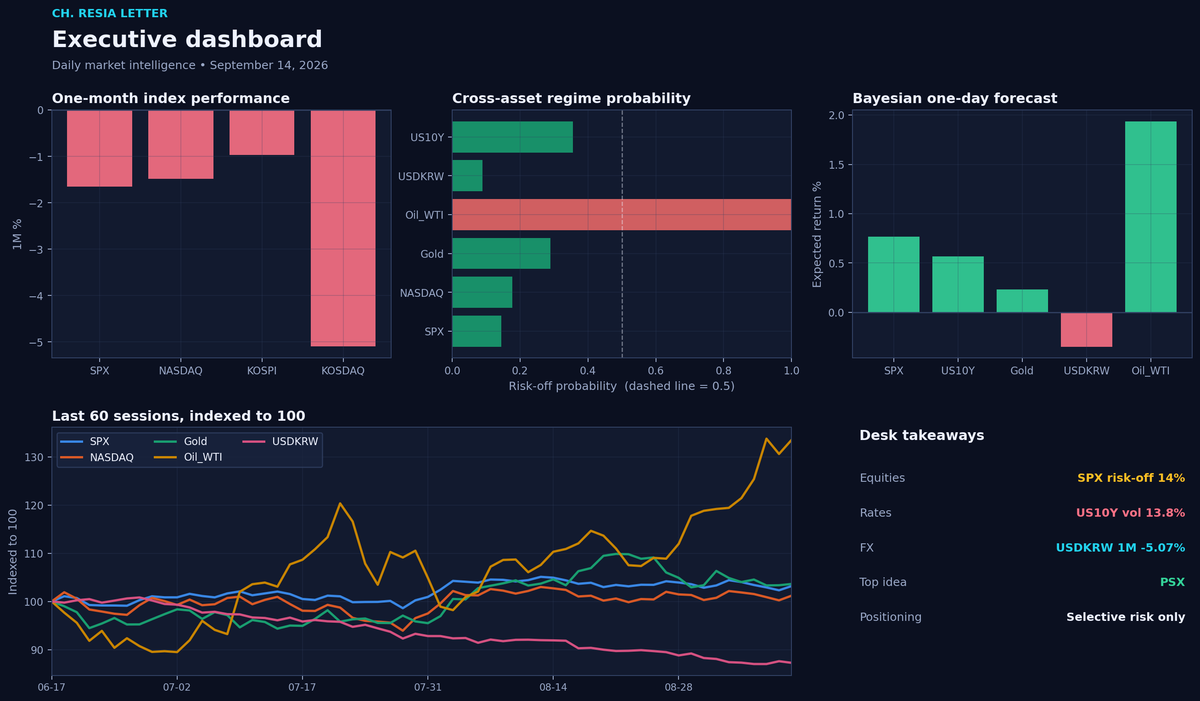Click the 'Bayesian one-day forecast' chart title

pos(954,98)
